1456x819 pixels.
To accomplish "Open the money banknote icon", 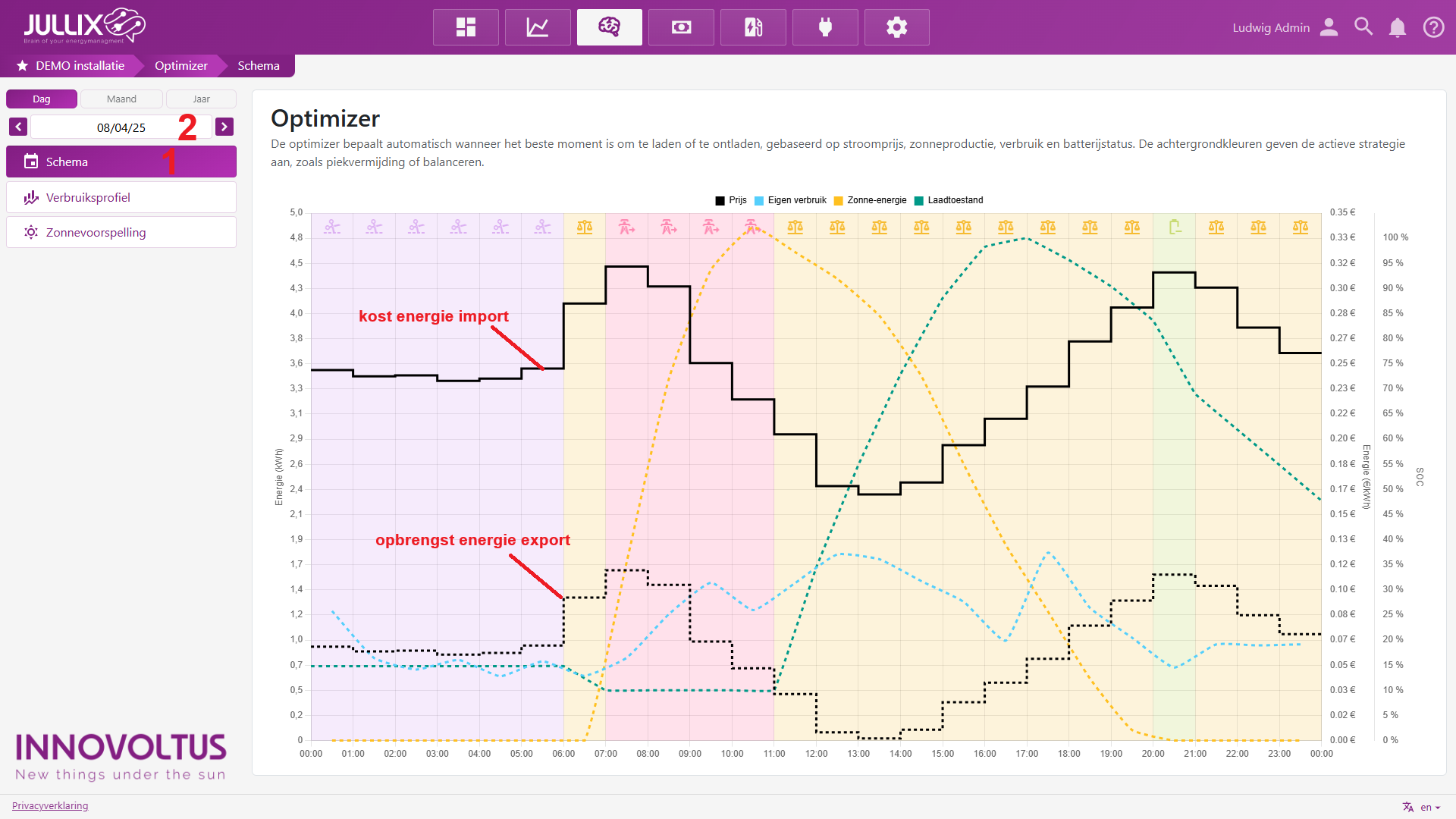I will pos(681,27).
